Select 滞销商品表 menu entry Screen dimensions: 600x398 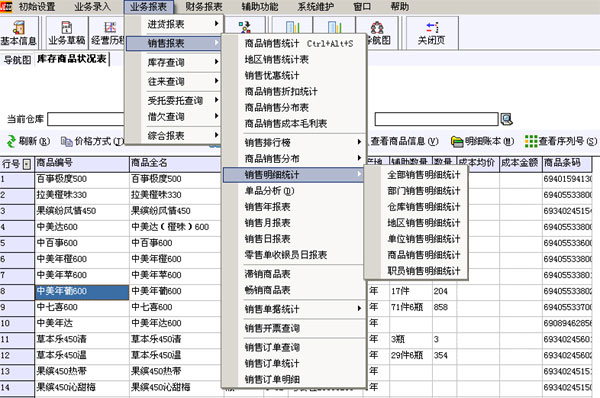[x=293, y=274]
